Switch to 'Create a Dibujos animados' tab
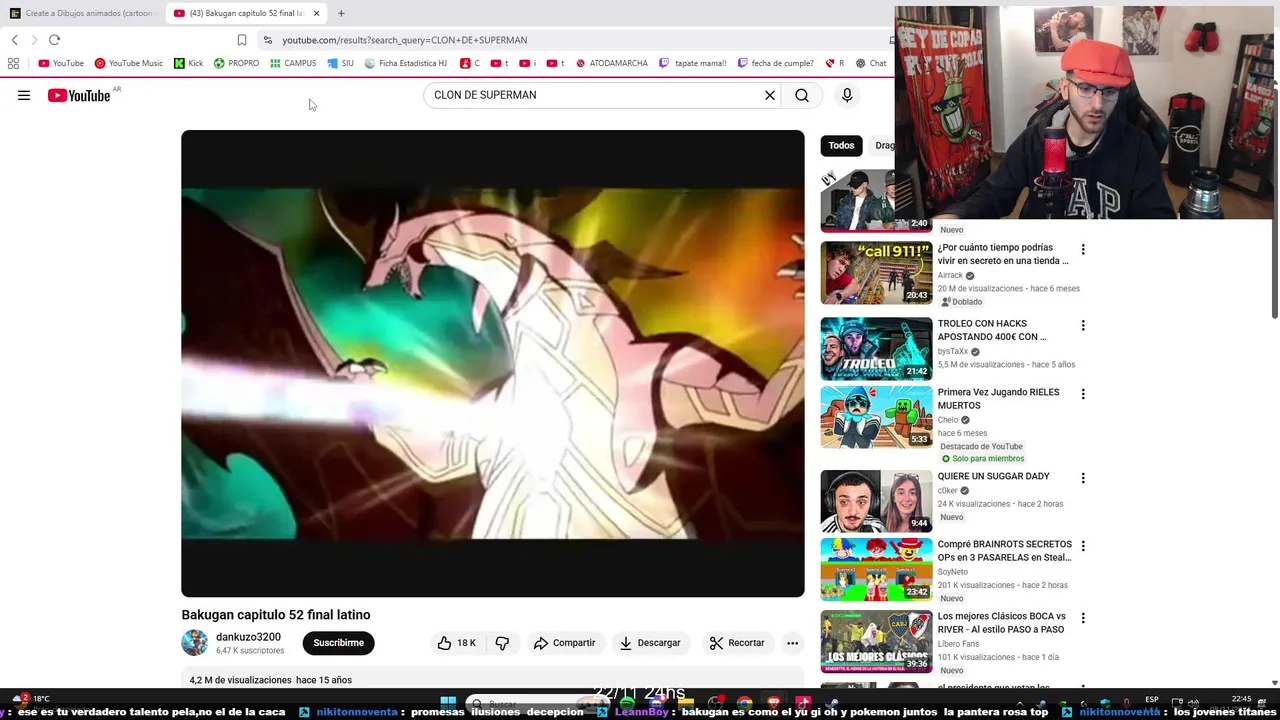Viewport: 1280px width, 720px height. (x=82, y=13)
